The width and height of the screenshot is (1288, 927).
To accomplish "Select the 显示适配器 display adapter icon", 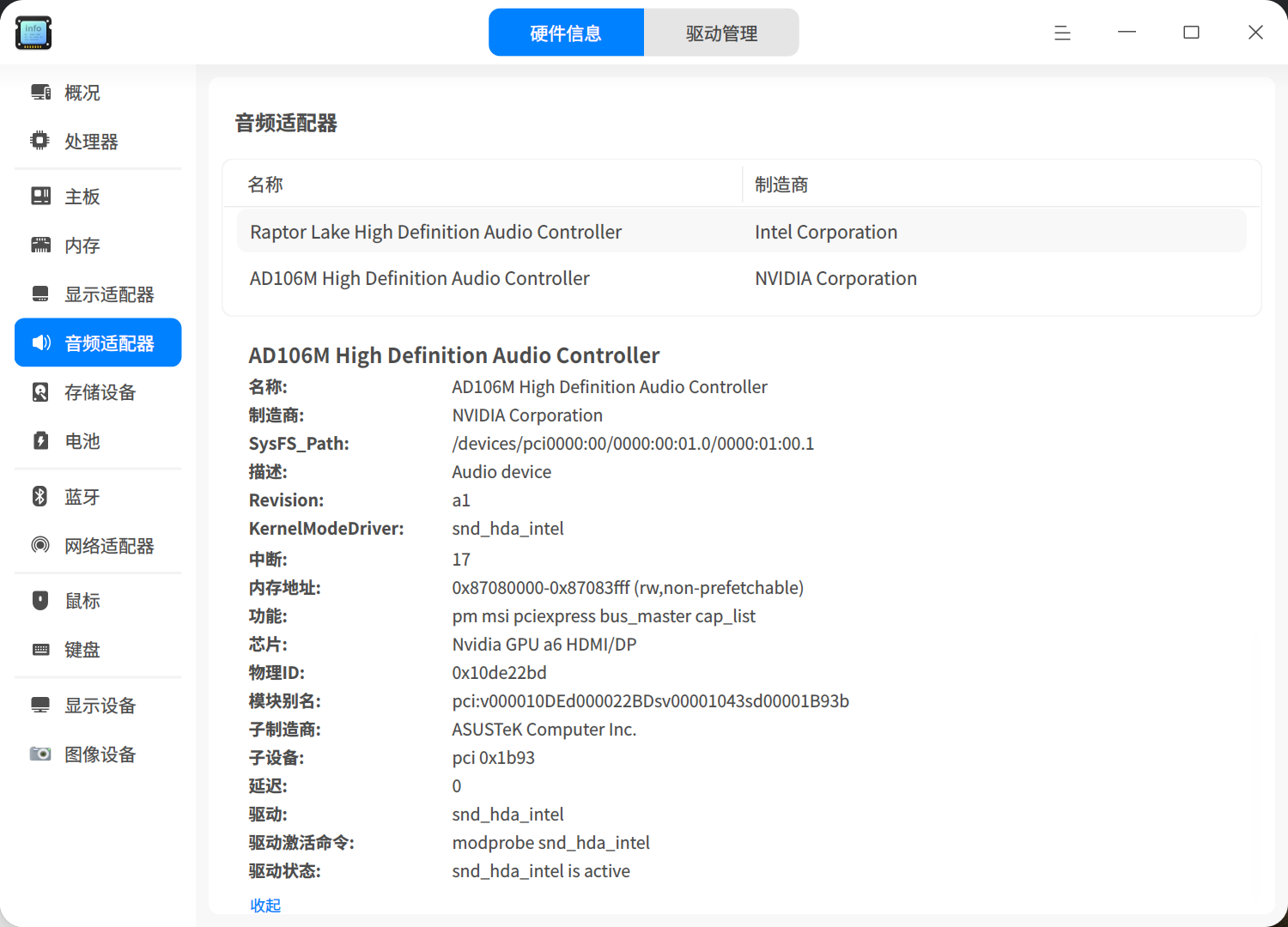I will [40, 294].
